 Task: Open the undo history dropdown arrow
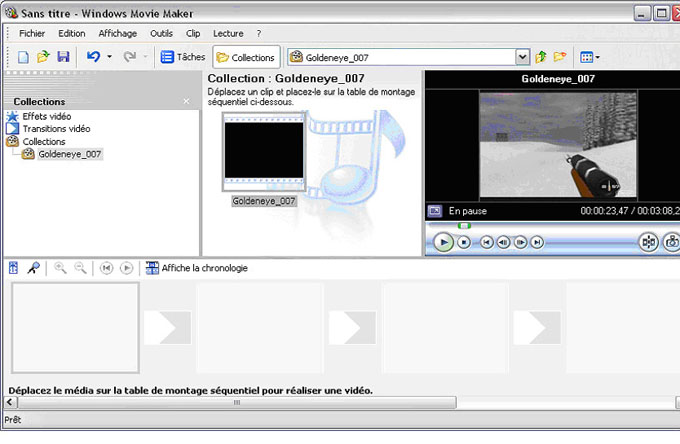pos(109,57)
